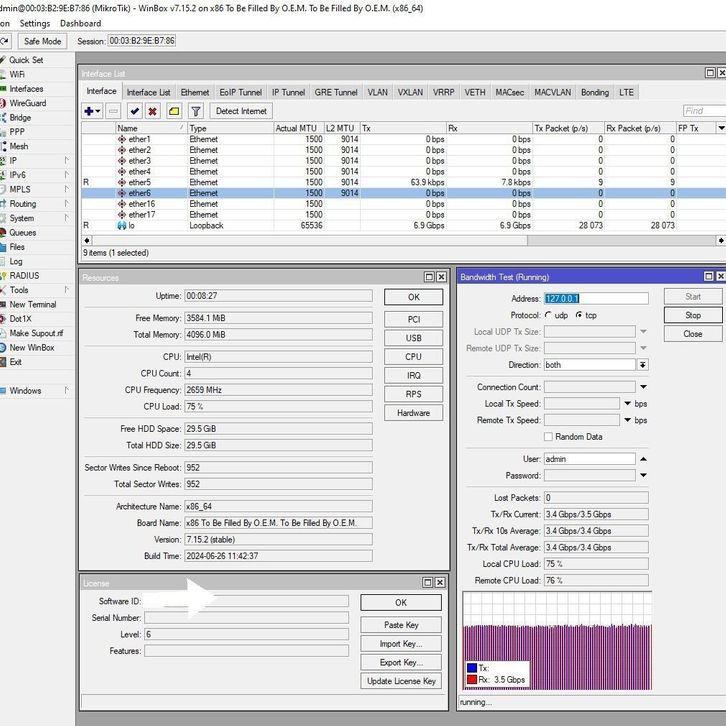The width and height of the screenshot is (726, 726).
Task: Open the Quick Set sidebar item
Action: tap(26, 60)
